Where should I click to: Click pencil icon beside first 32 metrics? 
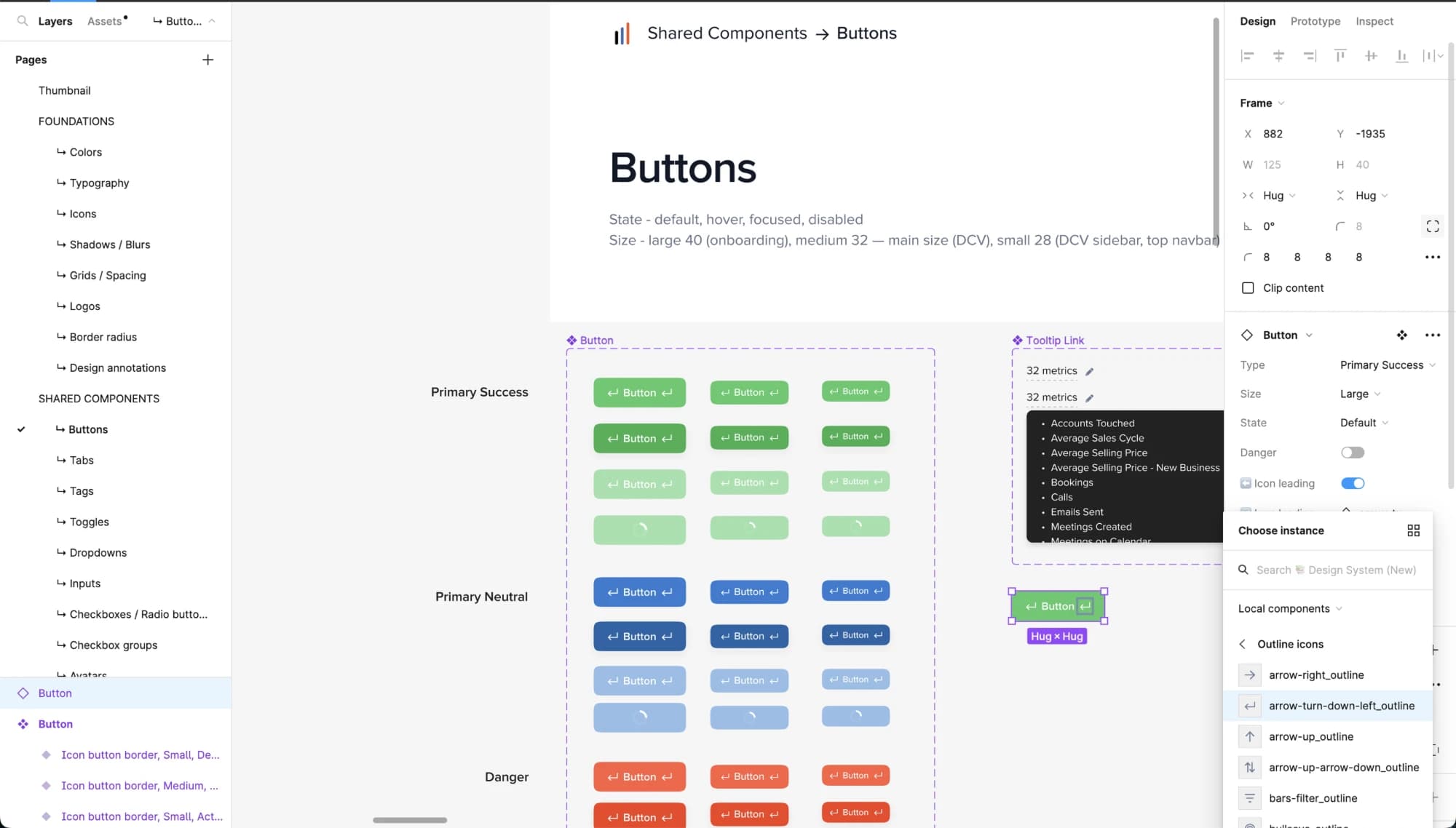[1090, 371]
